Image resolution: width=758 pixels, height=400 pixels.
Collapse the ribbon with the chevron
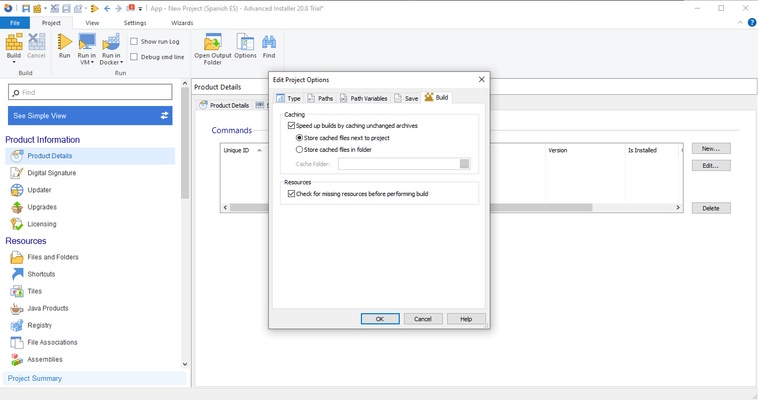click(740, 23)
